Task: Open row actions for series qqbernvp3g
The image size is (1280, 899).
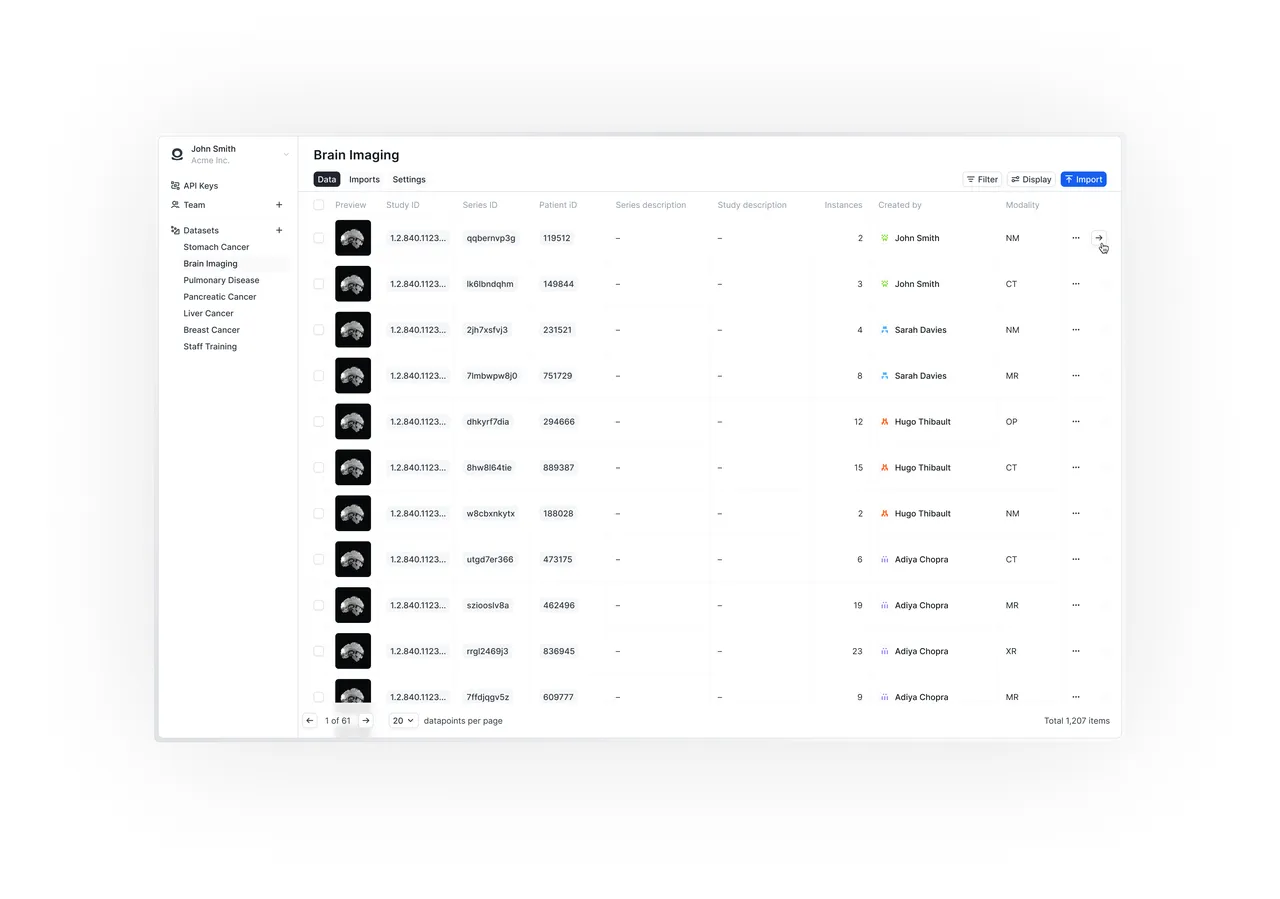Action: click(1076, 238)
